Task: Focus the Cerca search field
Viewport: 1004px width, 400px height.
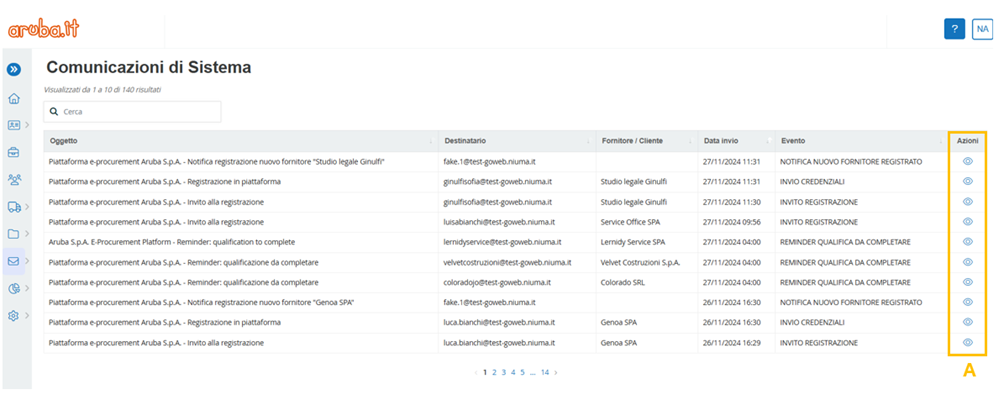Action: click(132, 111)
